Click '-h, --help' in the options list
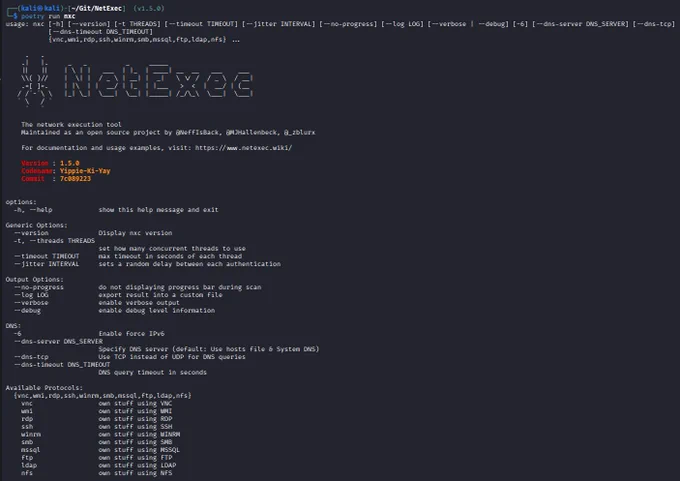The image size is (680, 481). pos(33,210)
